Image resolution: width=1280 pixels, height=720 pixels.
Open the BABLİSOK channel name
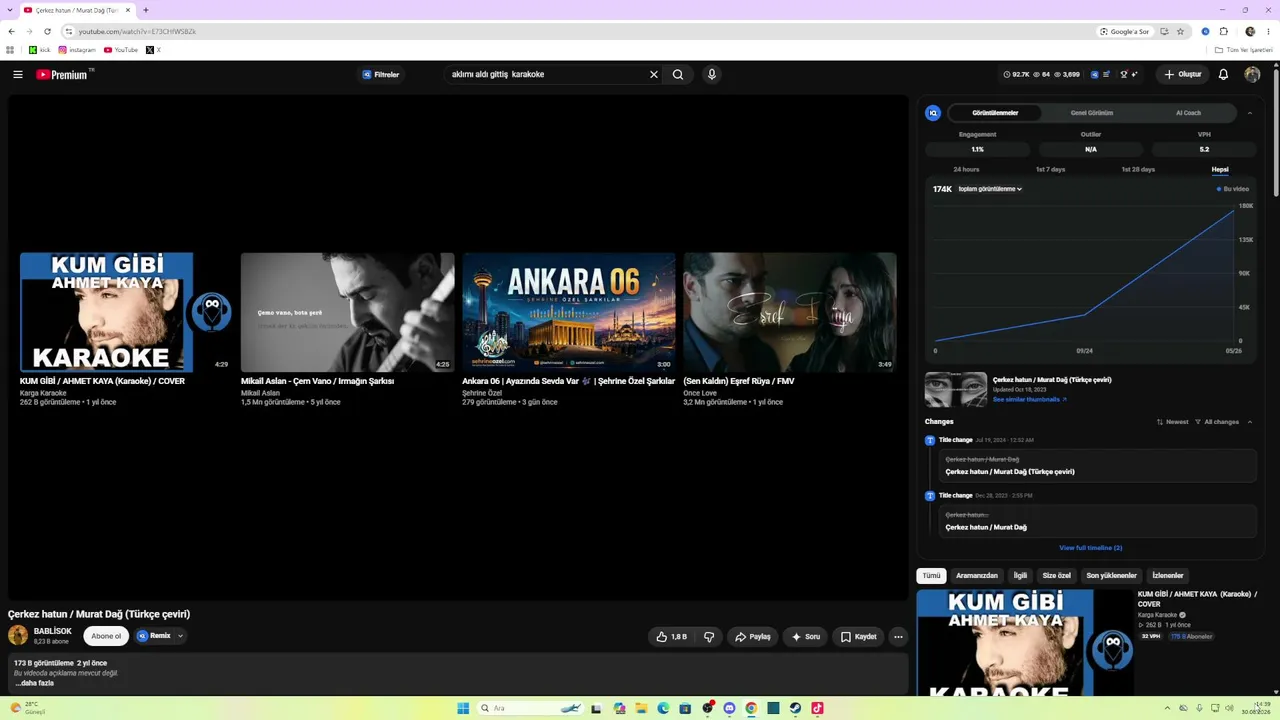click(53, 631)
